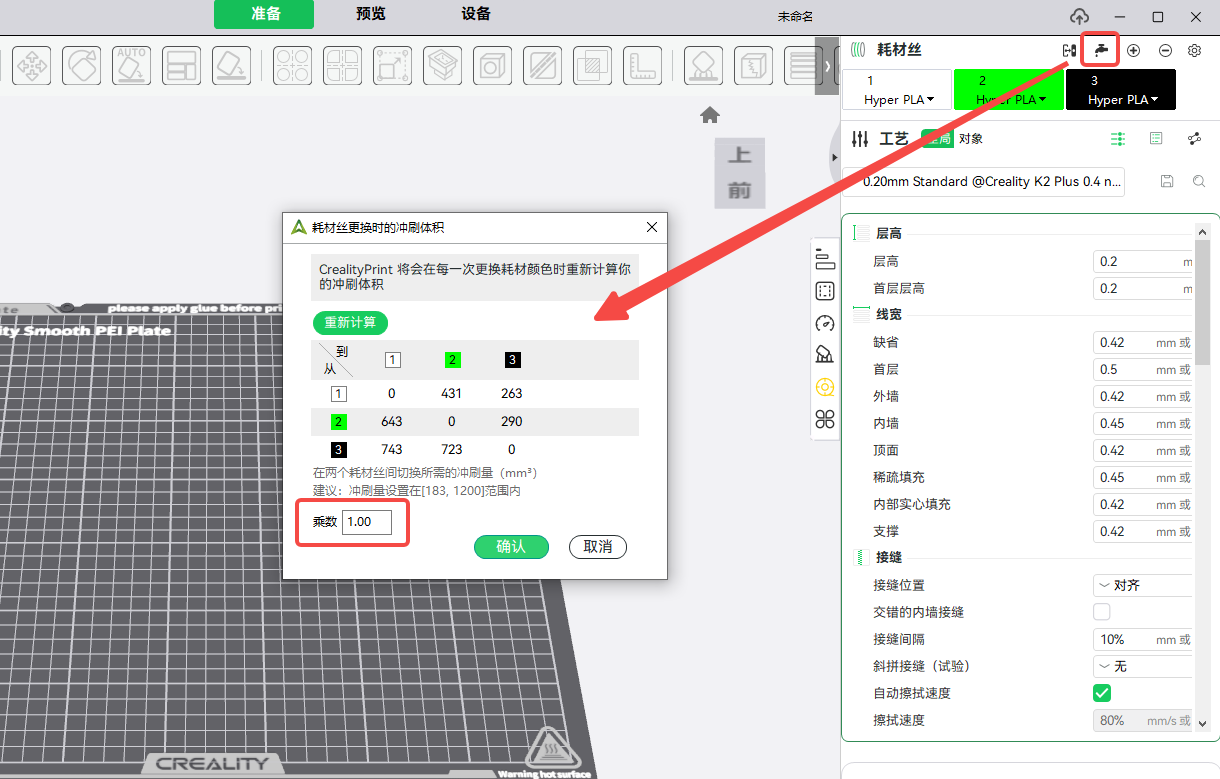Select the support painting toolbar tool
This screenshot has height=779, width=1220.
[x=703, y=66]
